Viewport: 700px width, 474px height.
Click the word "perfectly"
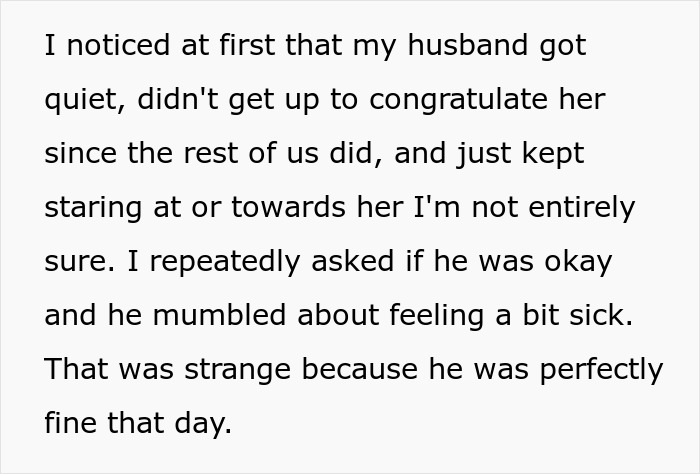pos(601,370)
